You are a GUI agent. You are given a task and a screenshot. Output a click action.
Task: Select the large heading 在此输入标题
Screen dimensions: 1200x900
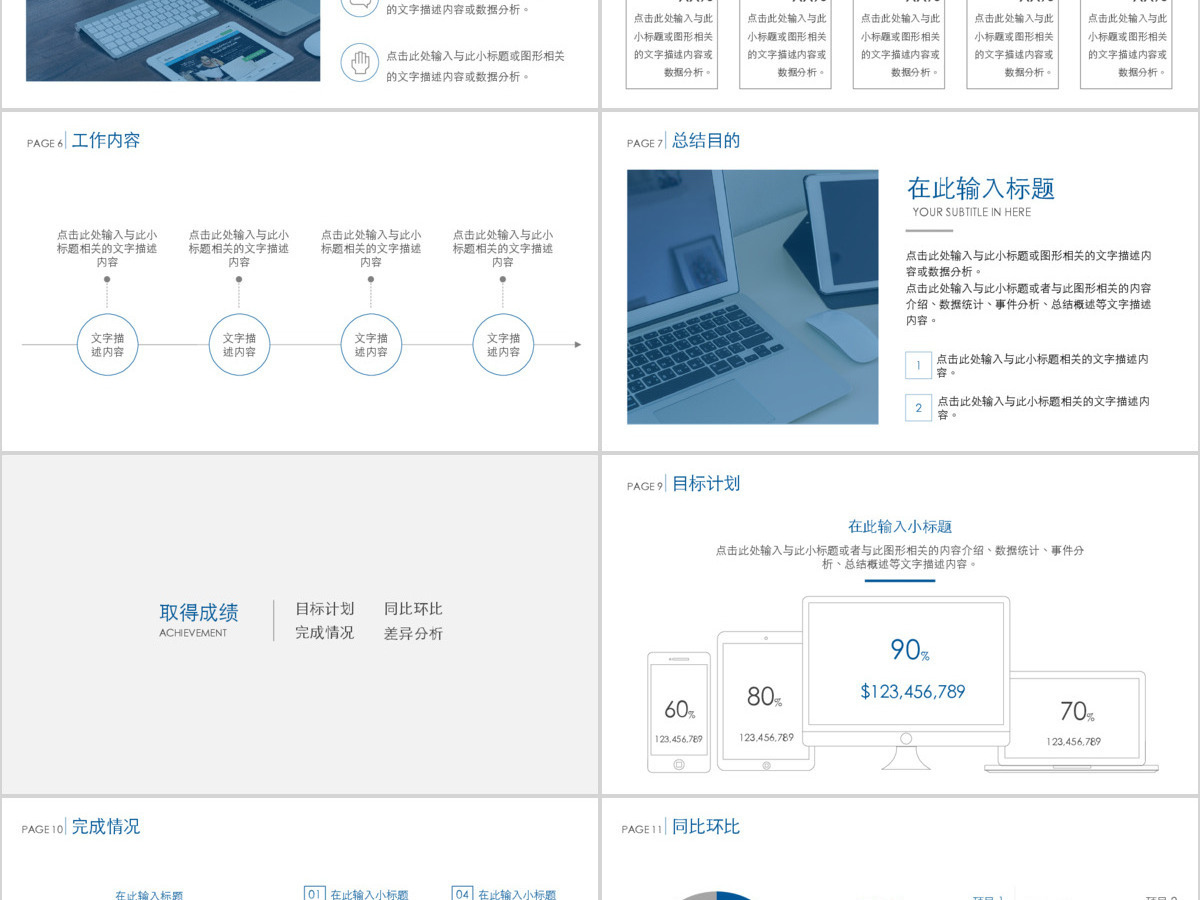(x=981, y=189)
